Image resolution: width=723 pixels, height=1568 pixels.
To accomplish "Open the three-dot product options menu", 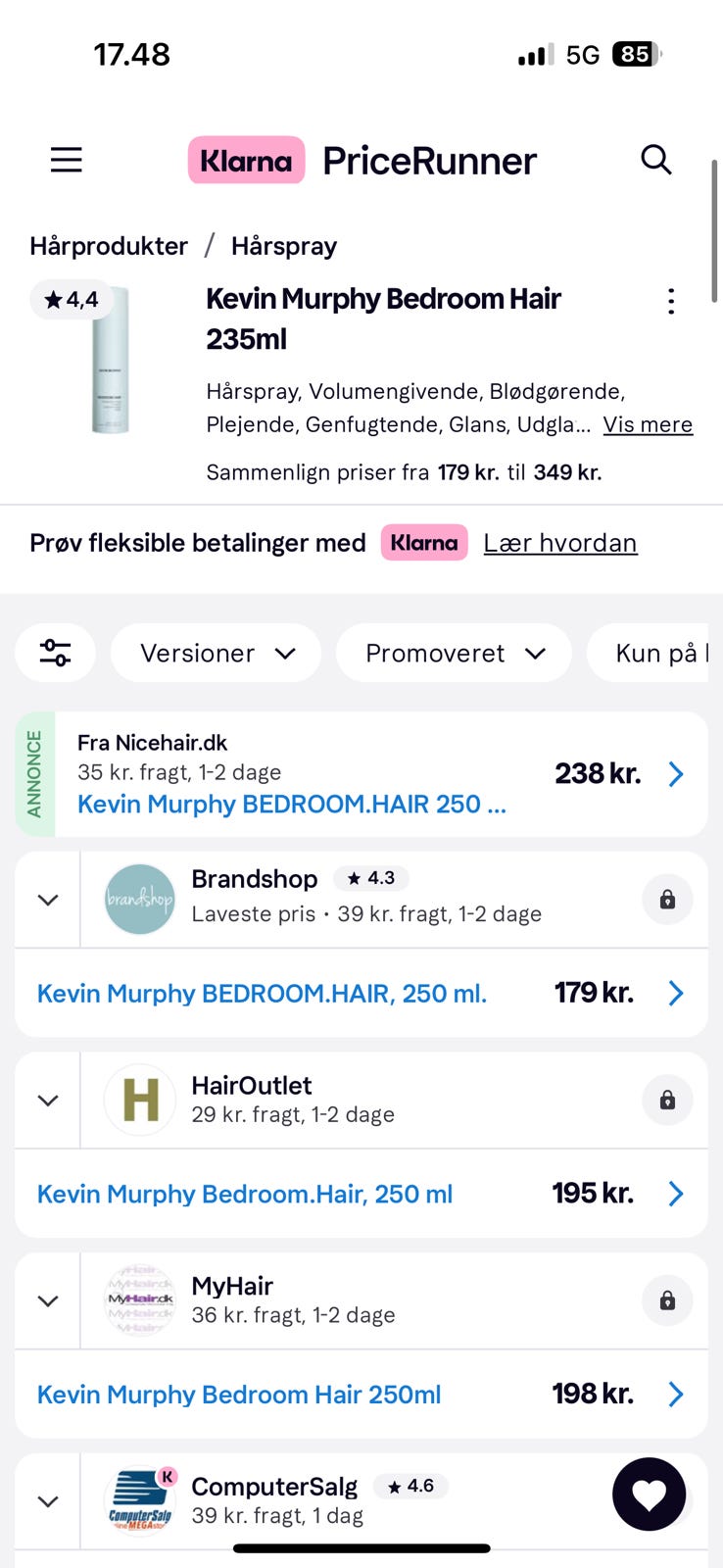I will click(671, 301).
